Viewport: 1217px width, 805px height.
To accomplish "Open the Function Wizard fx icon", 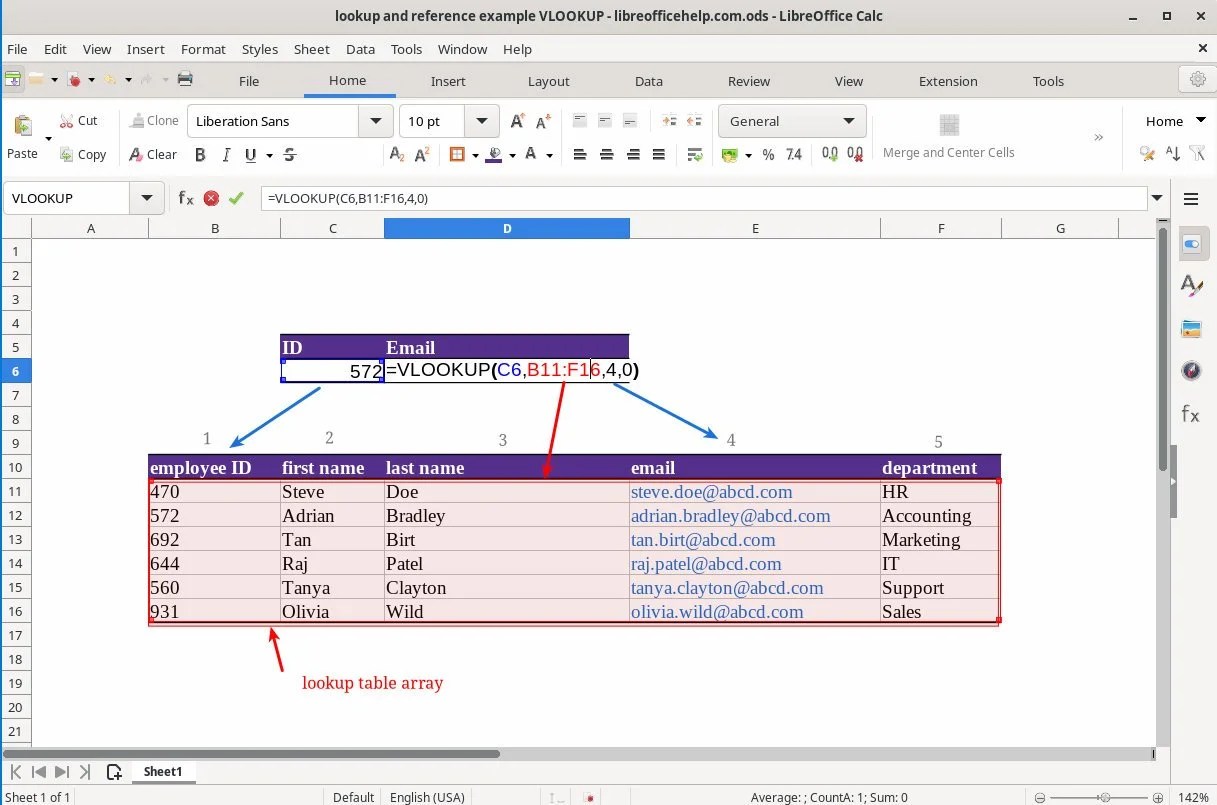I will (x=186, y=198).
